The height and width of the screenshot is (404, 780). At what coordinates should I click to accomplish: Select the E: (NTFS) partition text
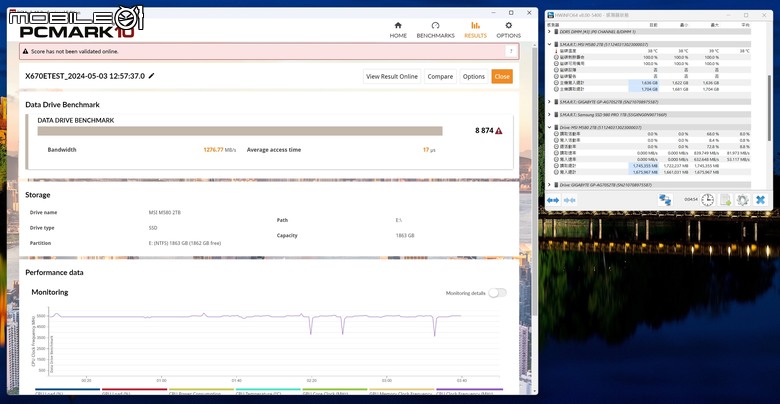[x=185, y=243]
